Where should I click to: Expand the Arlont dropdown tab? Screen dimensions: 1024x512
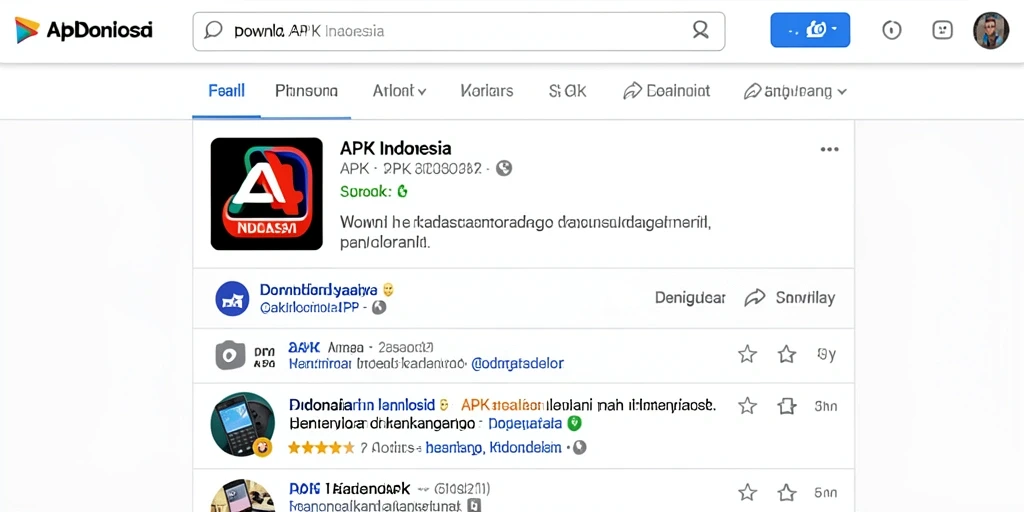[x=399, y=91]
